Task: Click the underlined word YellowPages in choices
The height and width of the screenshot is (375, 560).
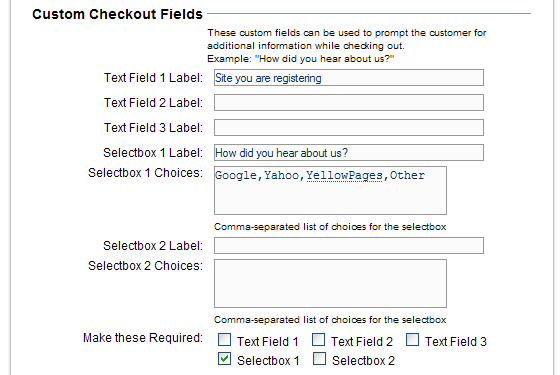Action: click(x=344, y=175)
